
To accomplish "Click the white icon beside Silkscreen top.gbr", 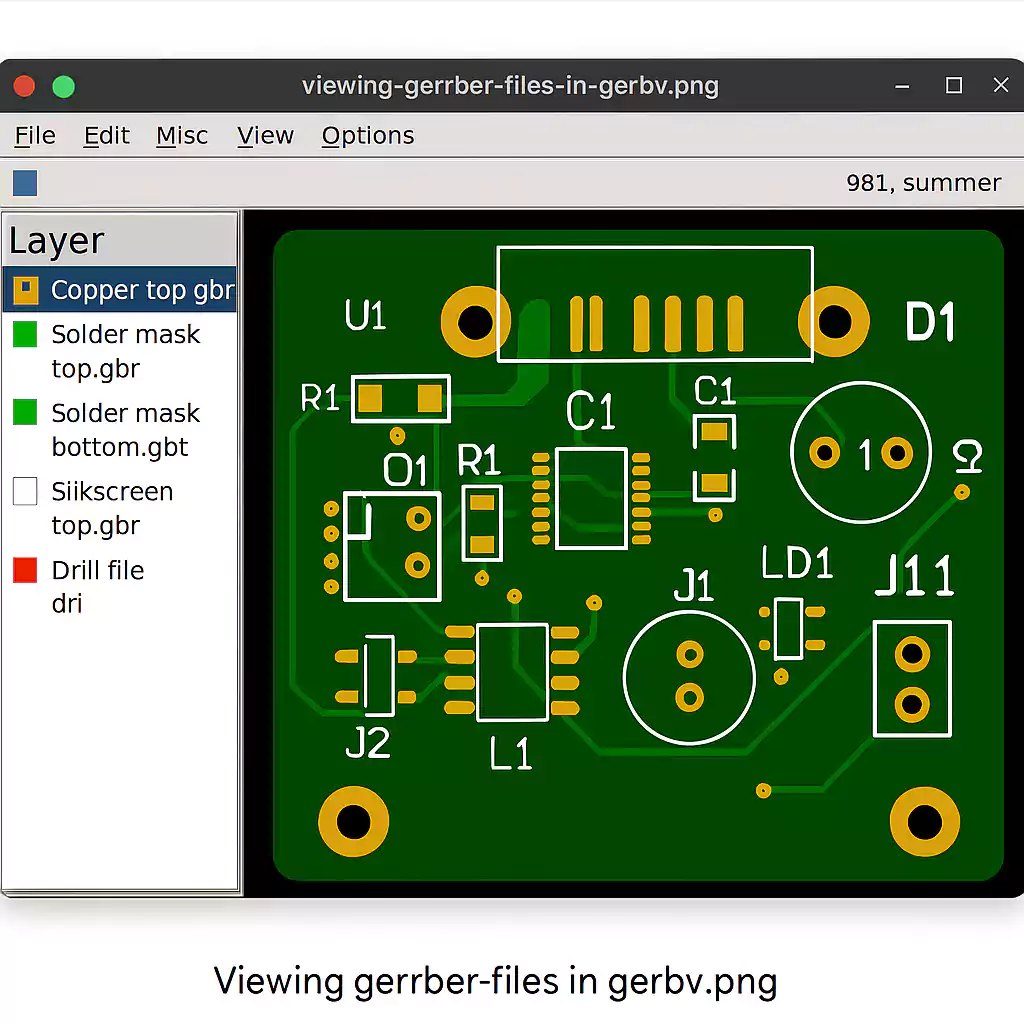I will (x=27, y=491).
